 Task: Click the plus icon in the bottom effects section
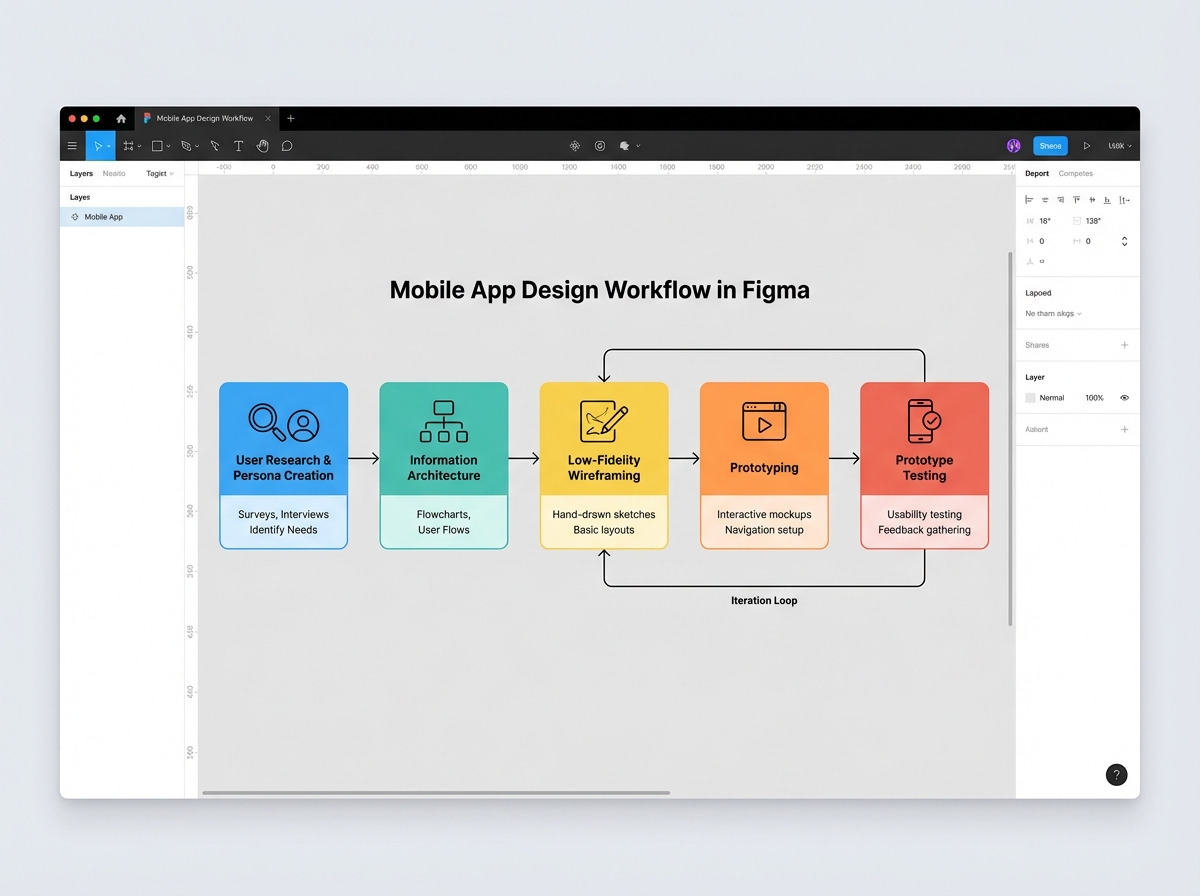[x=1124, y=429]
